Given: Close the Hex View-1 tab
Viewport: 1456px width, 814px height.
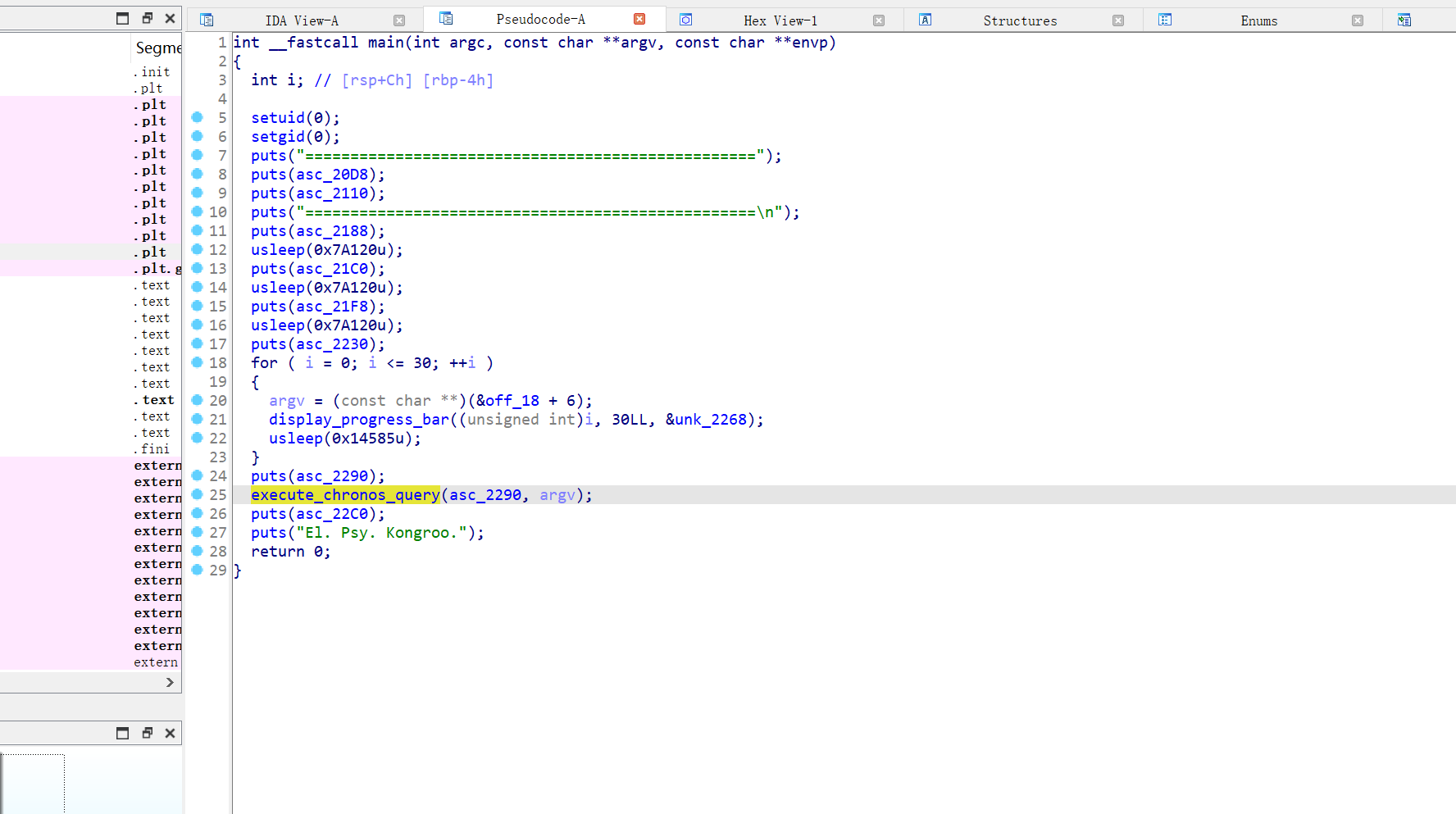Looking at the screenshot, I should tap(879, 20).
